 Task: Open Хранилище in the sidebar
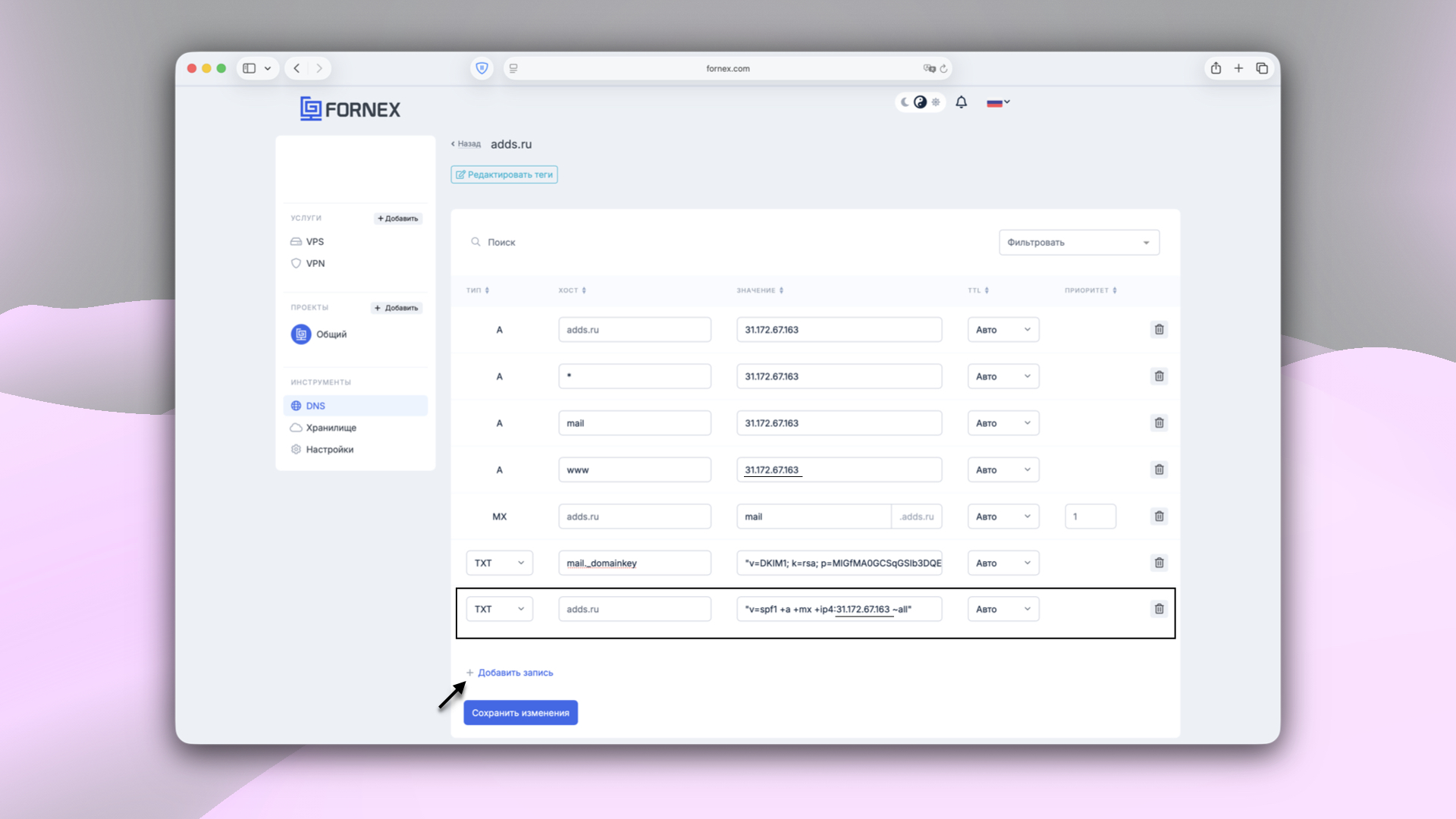point(331,428)
